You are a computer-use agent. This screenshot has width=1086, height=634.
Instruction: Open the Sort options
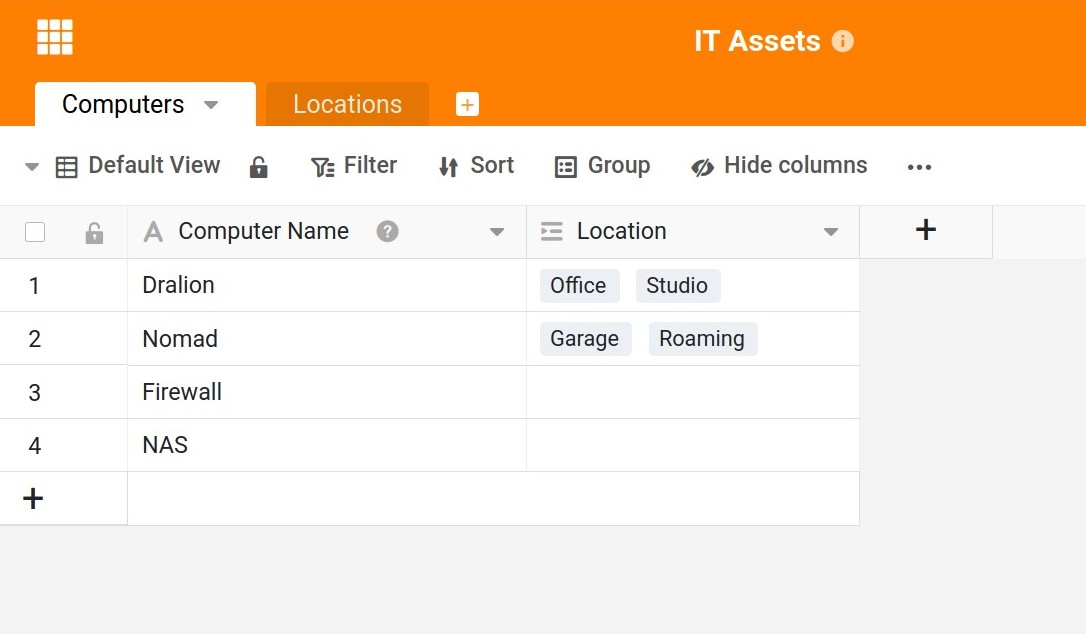pos(476,166)
